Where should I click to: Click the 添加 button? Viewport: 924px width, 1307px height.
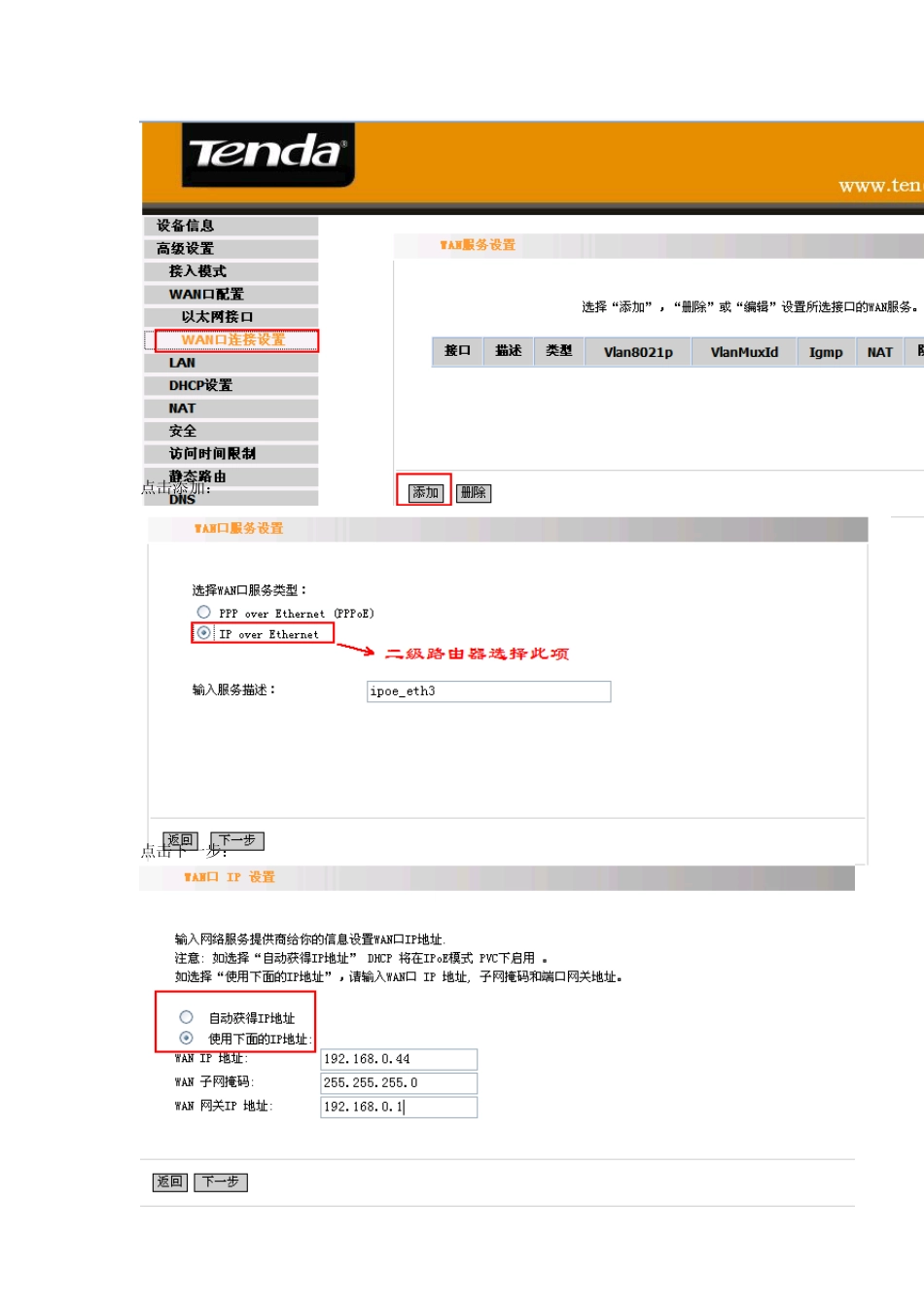coord(425,493)
